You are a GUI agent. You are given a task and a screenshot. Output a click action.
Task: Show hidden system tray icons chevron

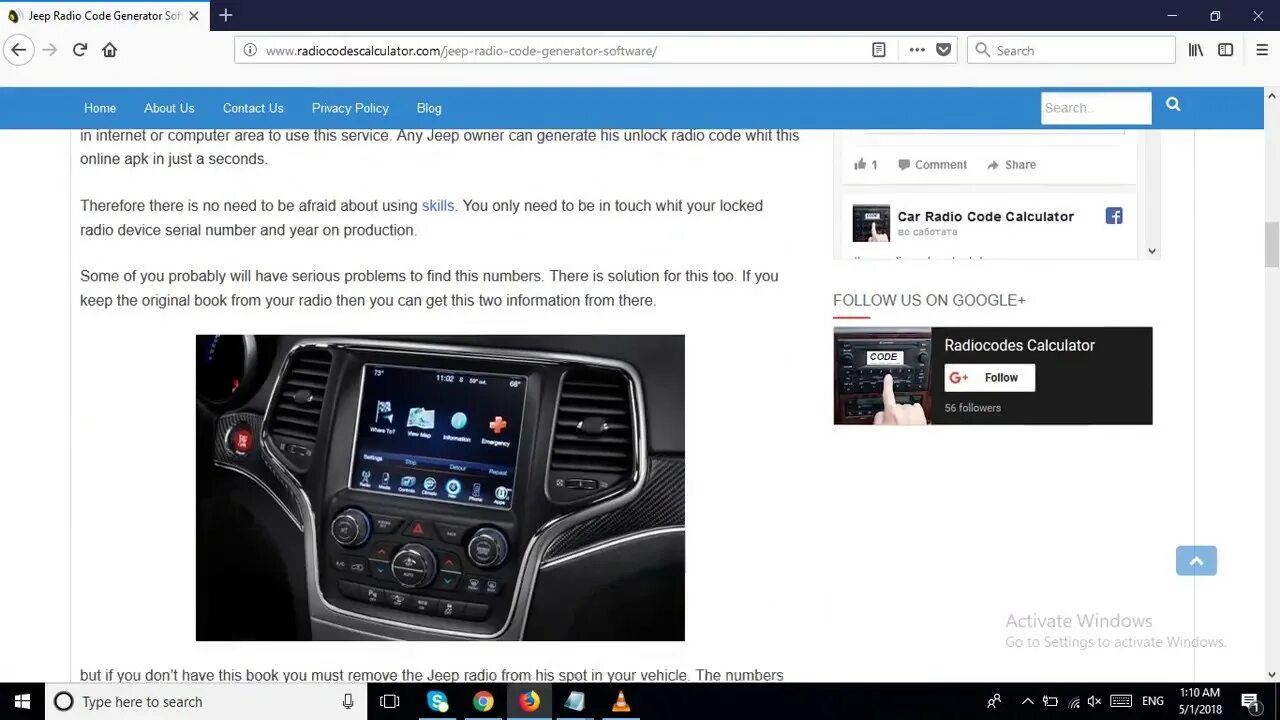[x=1027, y=701]
